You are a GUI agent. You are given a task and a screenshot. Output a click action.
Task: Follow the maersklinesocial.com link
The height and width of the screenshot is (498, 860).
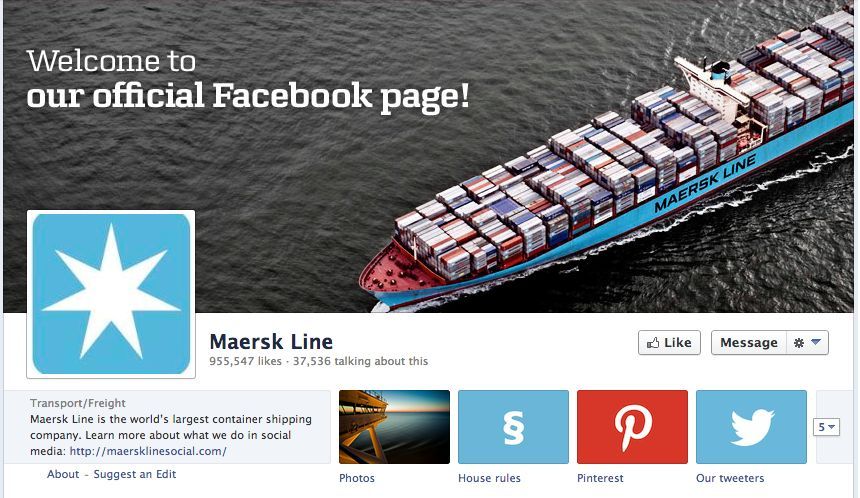pos(148,451)
